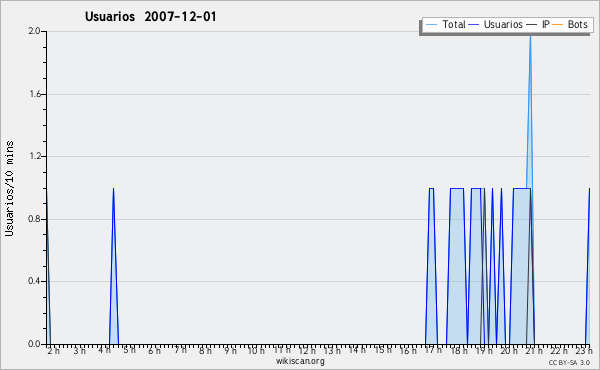Click the y-axis value 0.4
Viewport: 600px width, 370px height.
(x=34, y=281)
